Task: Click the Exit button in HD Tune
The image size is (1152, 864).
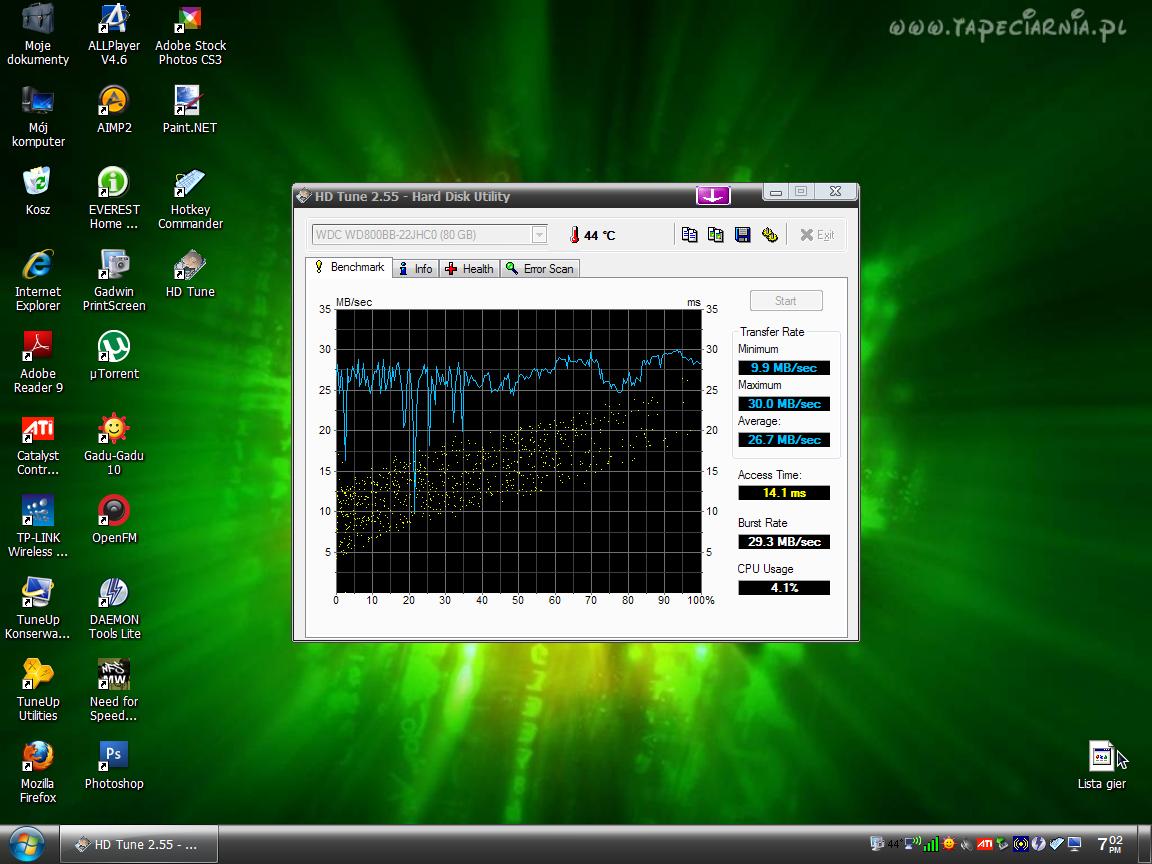Action: point(816,235)
